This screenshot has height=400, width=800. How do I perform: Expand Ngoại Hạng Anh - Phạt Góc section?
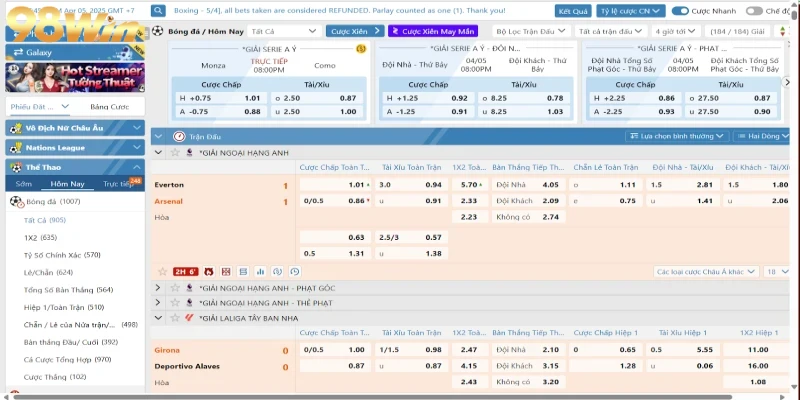click(x=158, y=288)
